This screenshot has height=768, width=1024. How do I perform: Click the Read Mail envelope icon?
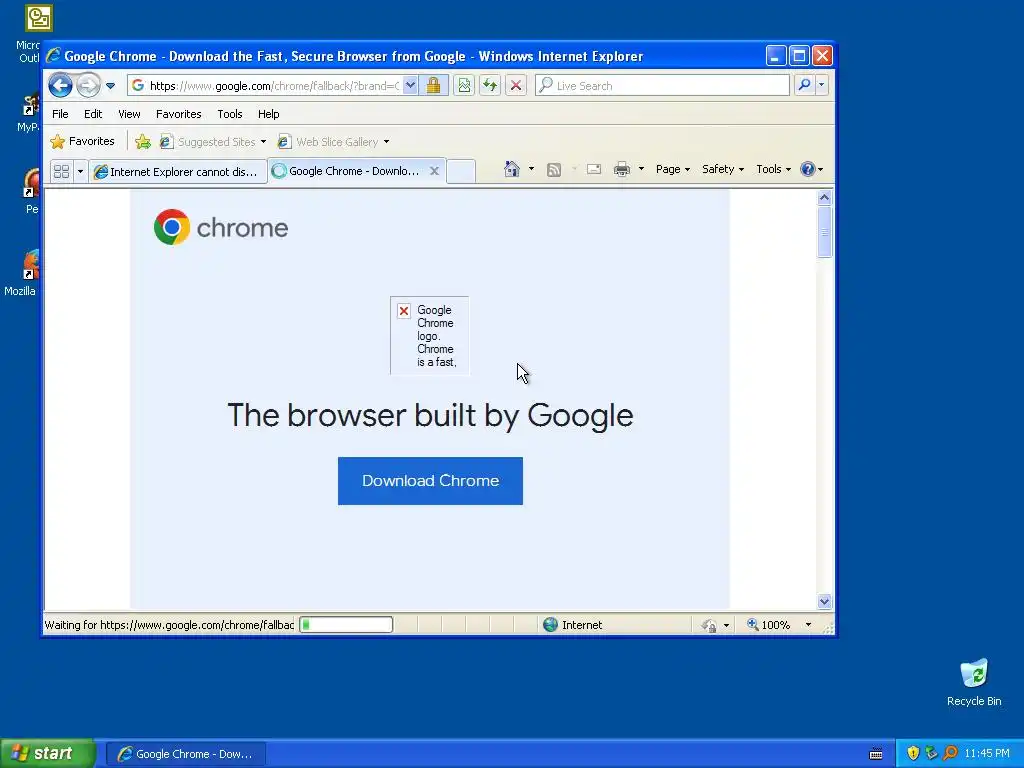tap(594, 169)
